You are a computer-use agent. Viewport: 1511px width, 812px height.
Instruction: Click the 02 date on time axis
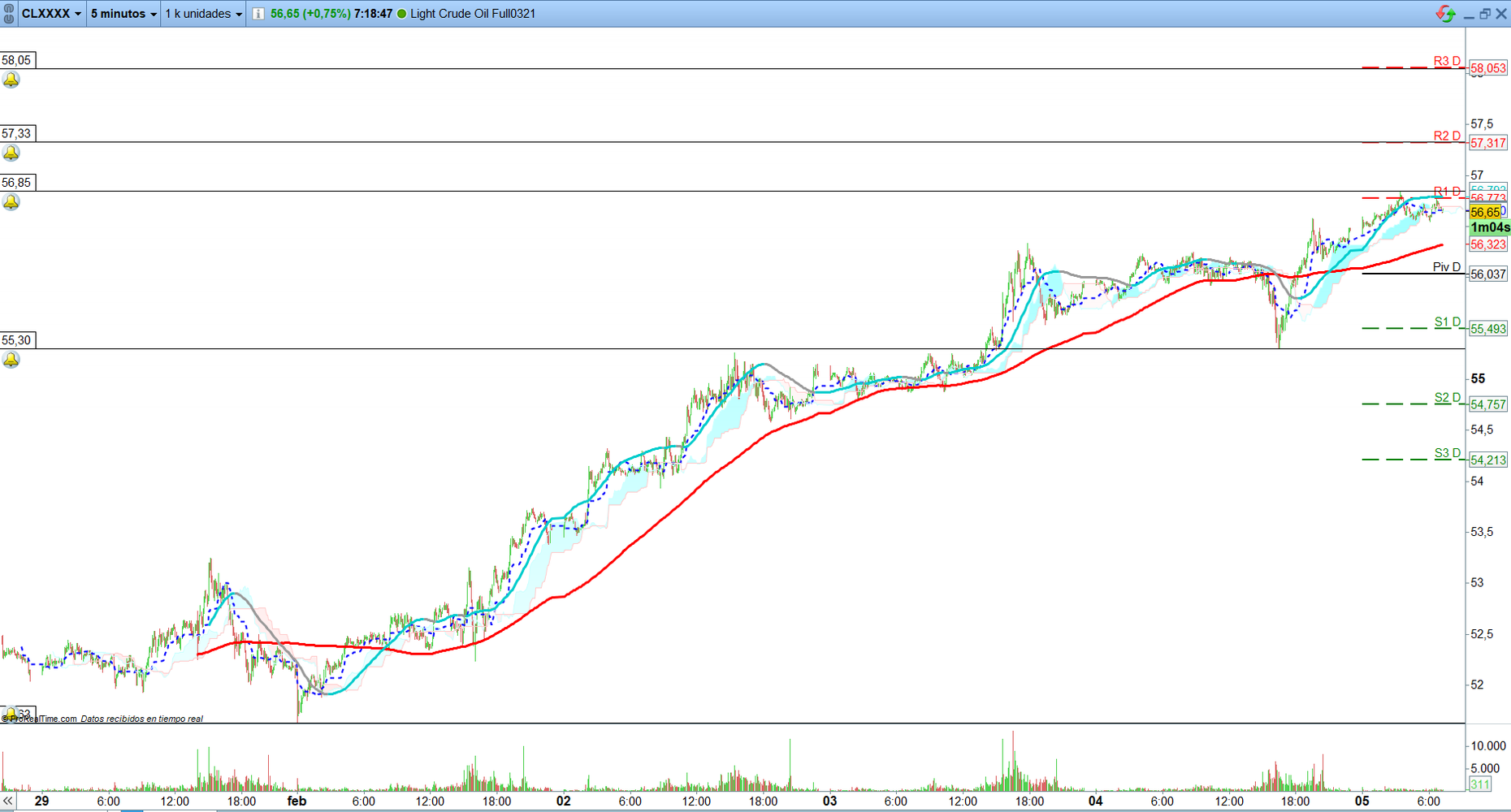pos(563,801)
